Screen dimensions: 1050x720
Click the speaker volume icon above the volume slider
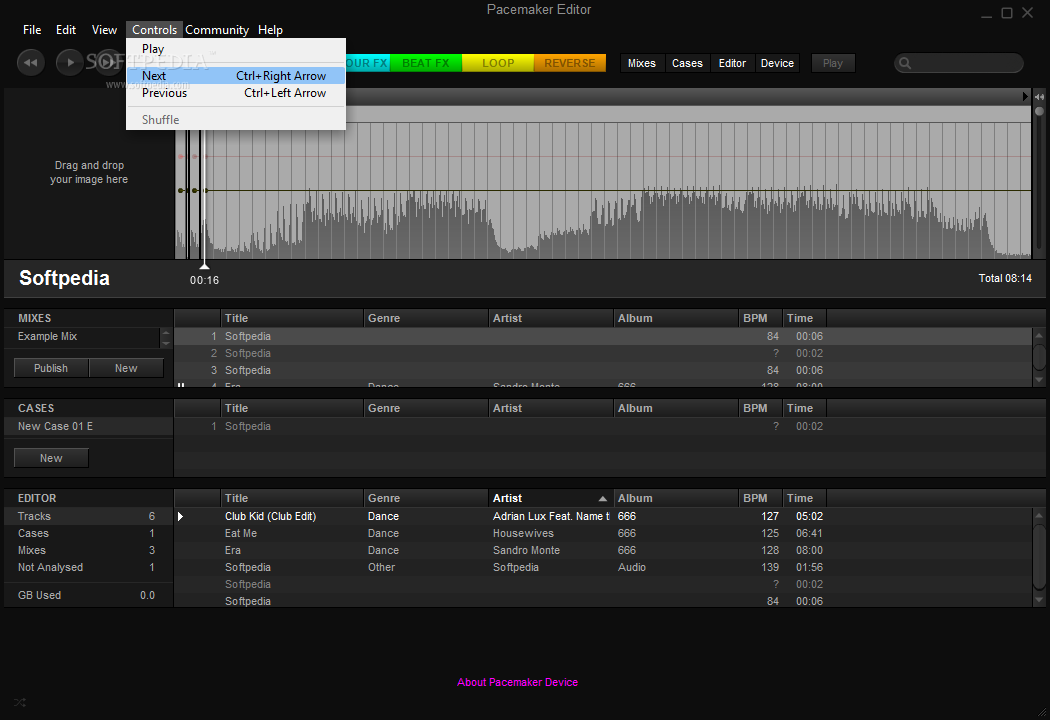pyautogui.click(x=1039, y=97)
